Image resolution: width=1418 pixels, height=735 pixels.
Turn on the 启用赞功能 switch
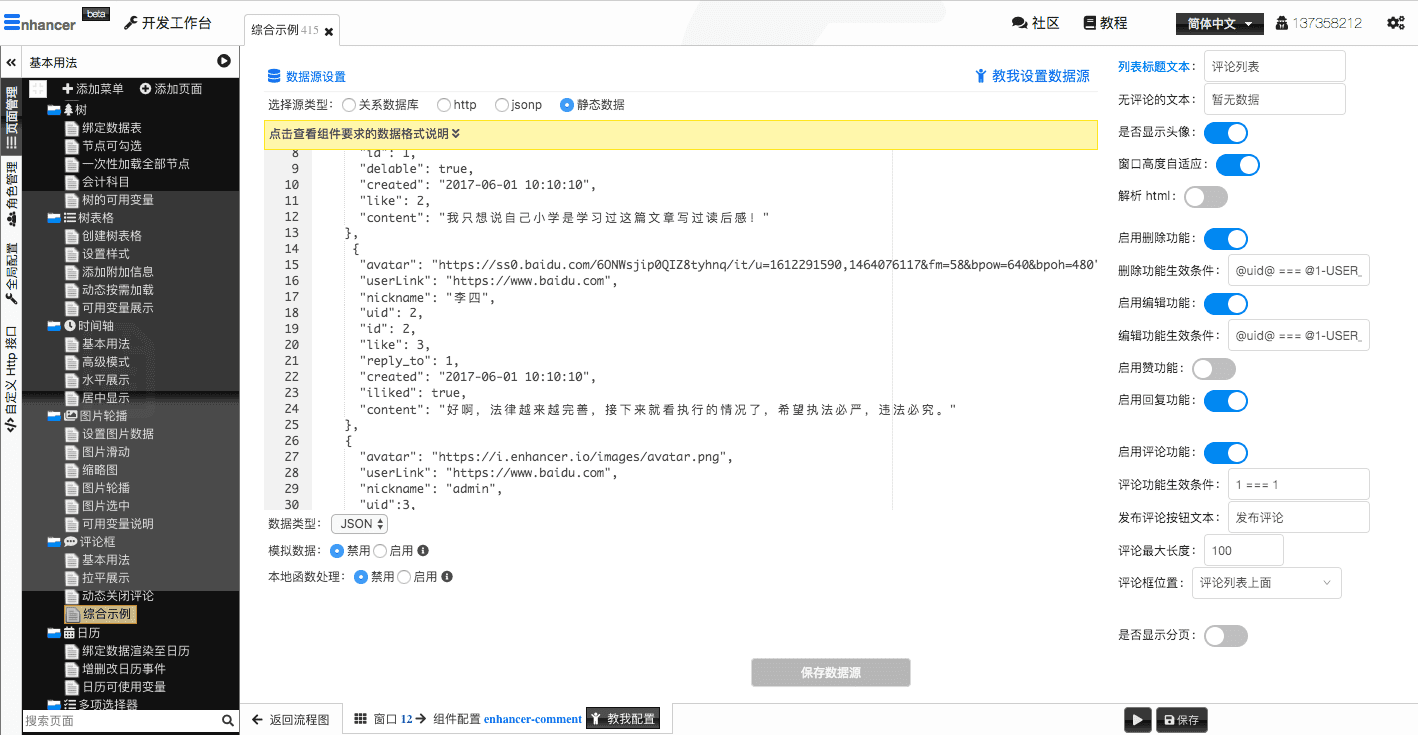pos(1213,369)
